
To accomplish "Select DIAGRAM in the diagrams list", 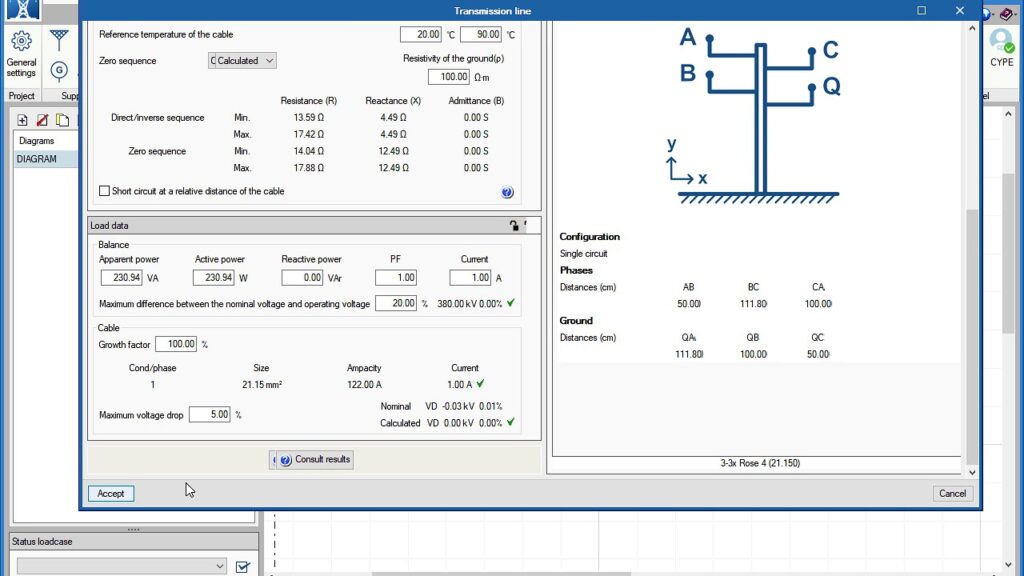I will pyautogui.click(x=37, y=159).
